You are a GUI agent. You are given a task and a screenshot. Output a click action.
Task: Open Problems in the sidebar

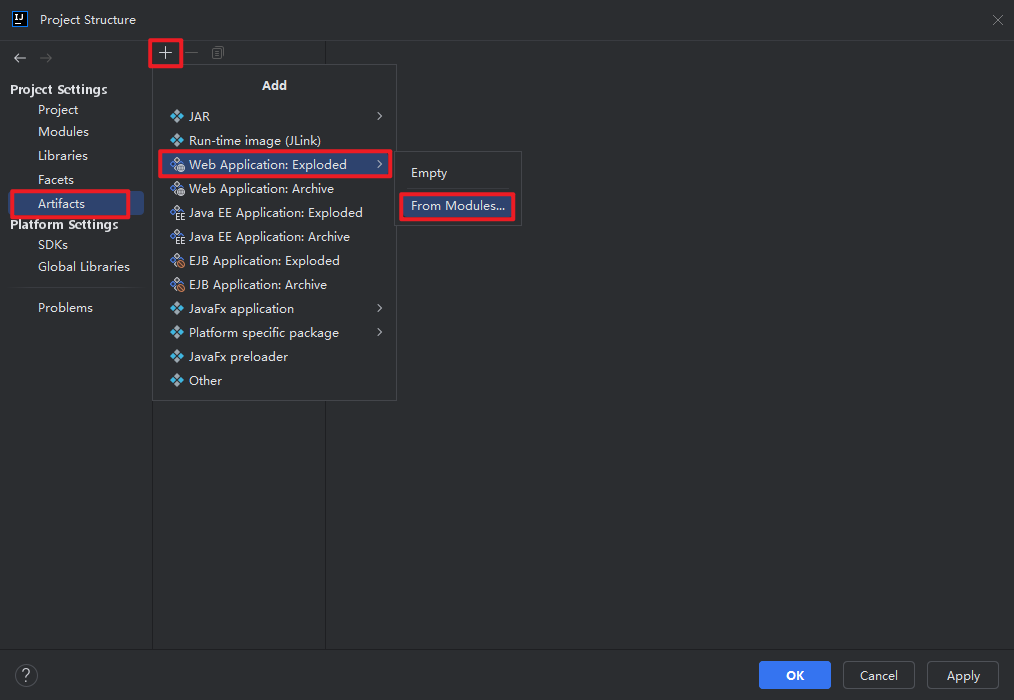[65, 308]
